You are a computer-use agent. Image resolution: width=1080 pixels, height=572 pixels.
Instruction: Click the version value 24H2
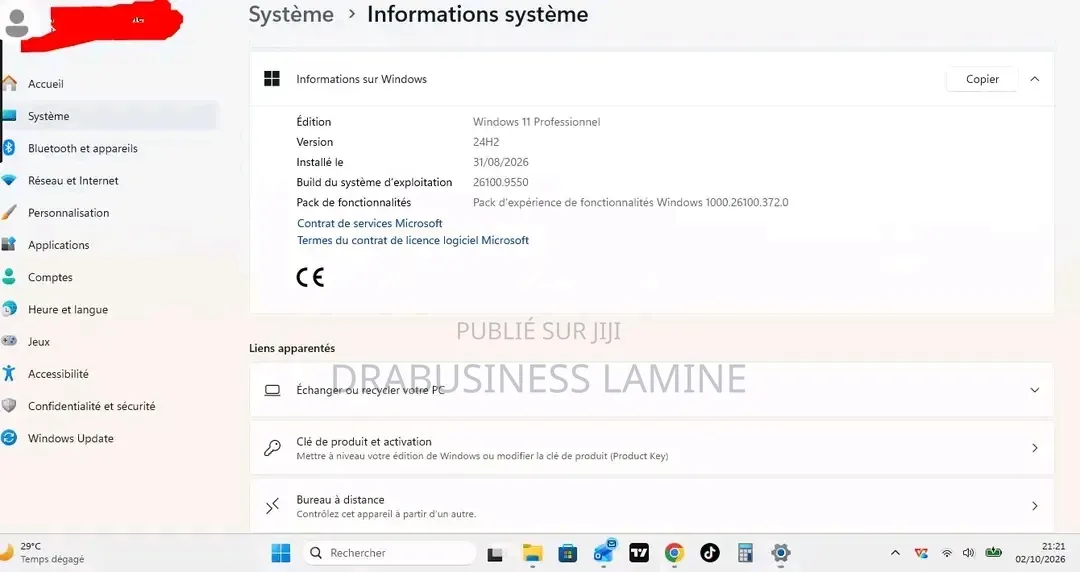[486, 142]
